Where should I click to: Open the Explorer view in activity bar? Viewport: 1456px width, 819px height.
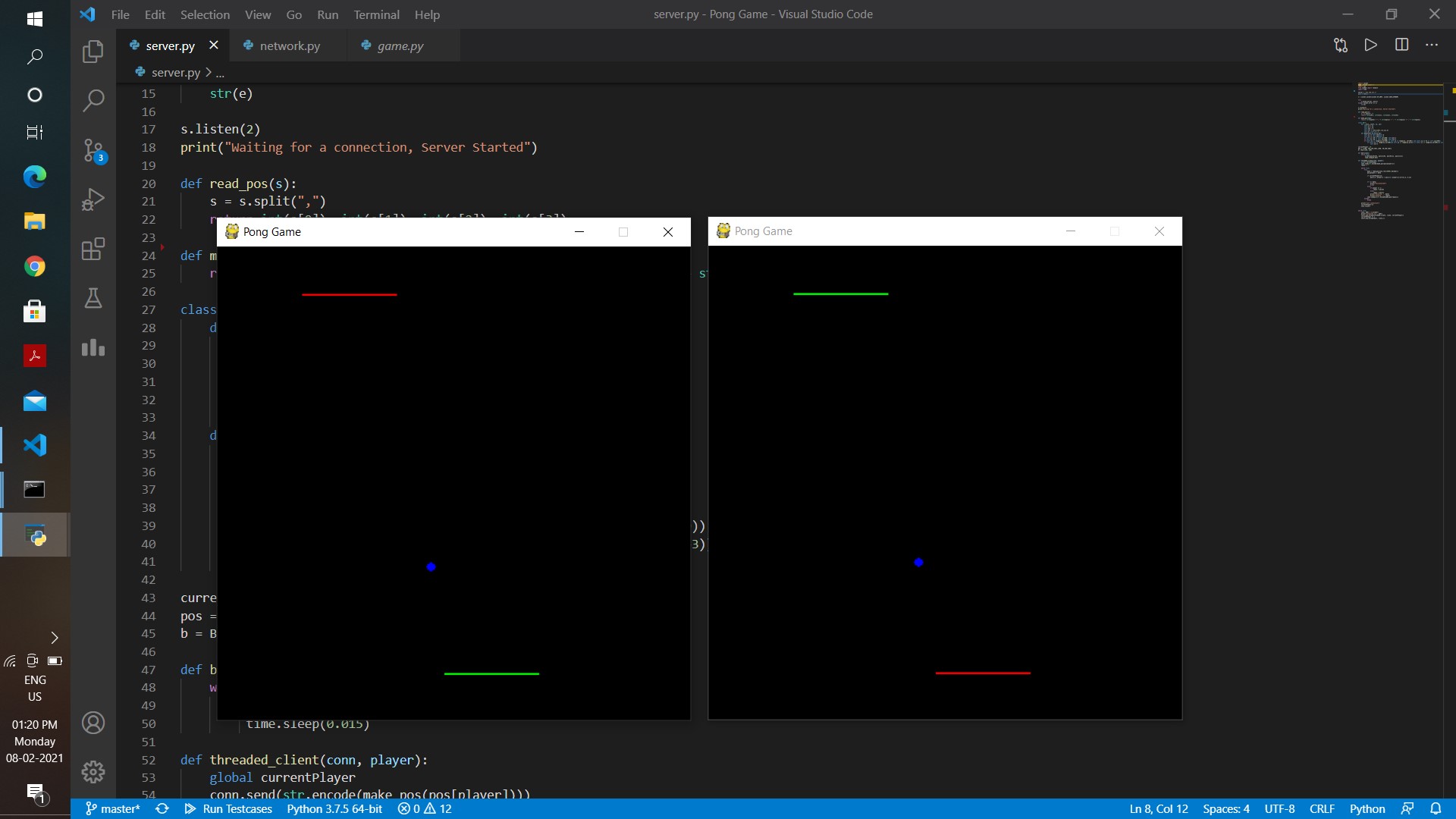pyautogui.click(x=93, y=52)
